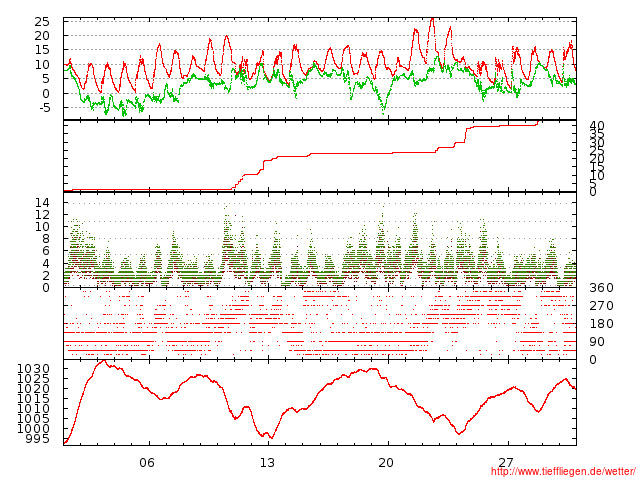
Task: Click the 8 tick on wind speed axis
Action: click(x=46, y=239)
